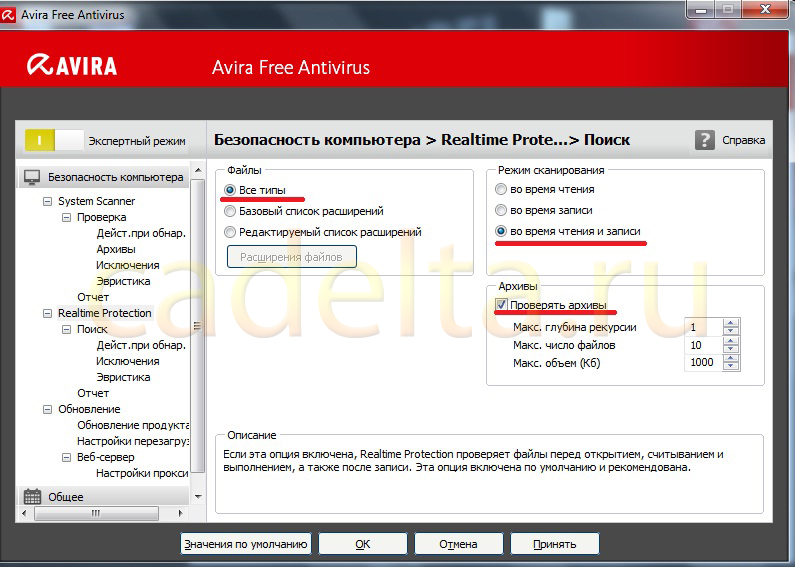This screenshot has width=795, height=567.
Task: Toggle the Экспертный режим switch
Action: click(54, 140)
